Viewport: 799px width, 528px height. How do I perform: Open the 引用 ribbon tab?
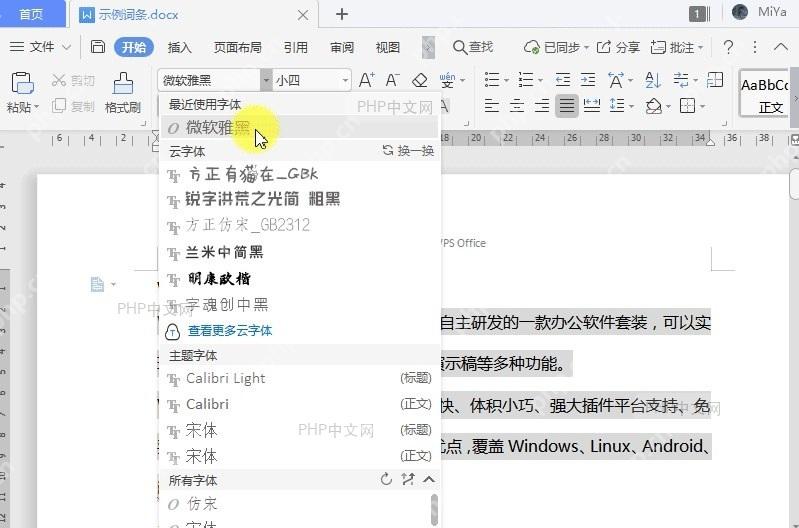click(296, 47)
